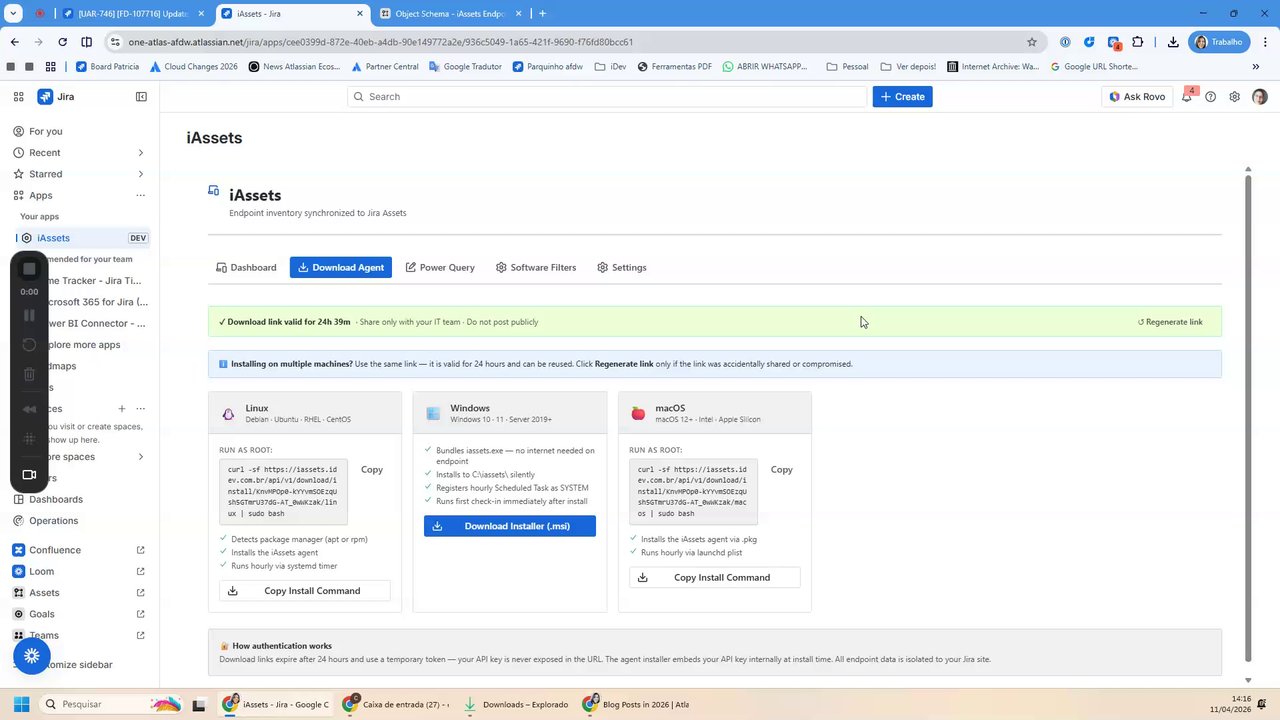Open the Google Tradutor bookmark

[465, 67]
